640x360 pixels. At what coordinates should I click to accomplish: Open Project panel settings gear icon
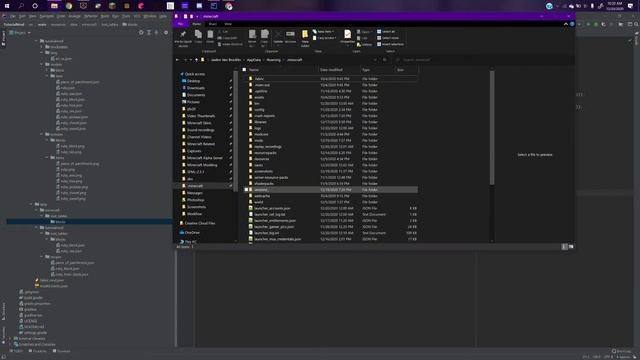[166, 33]
